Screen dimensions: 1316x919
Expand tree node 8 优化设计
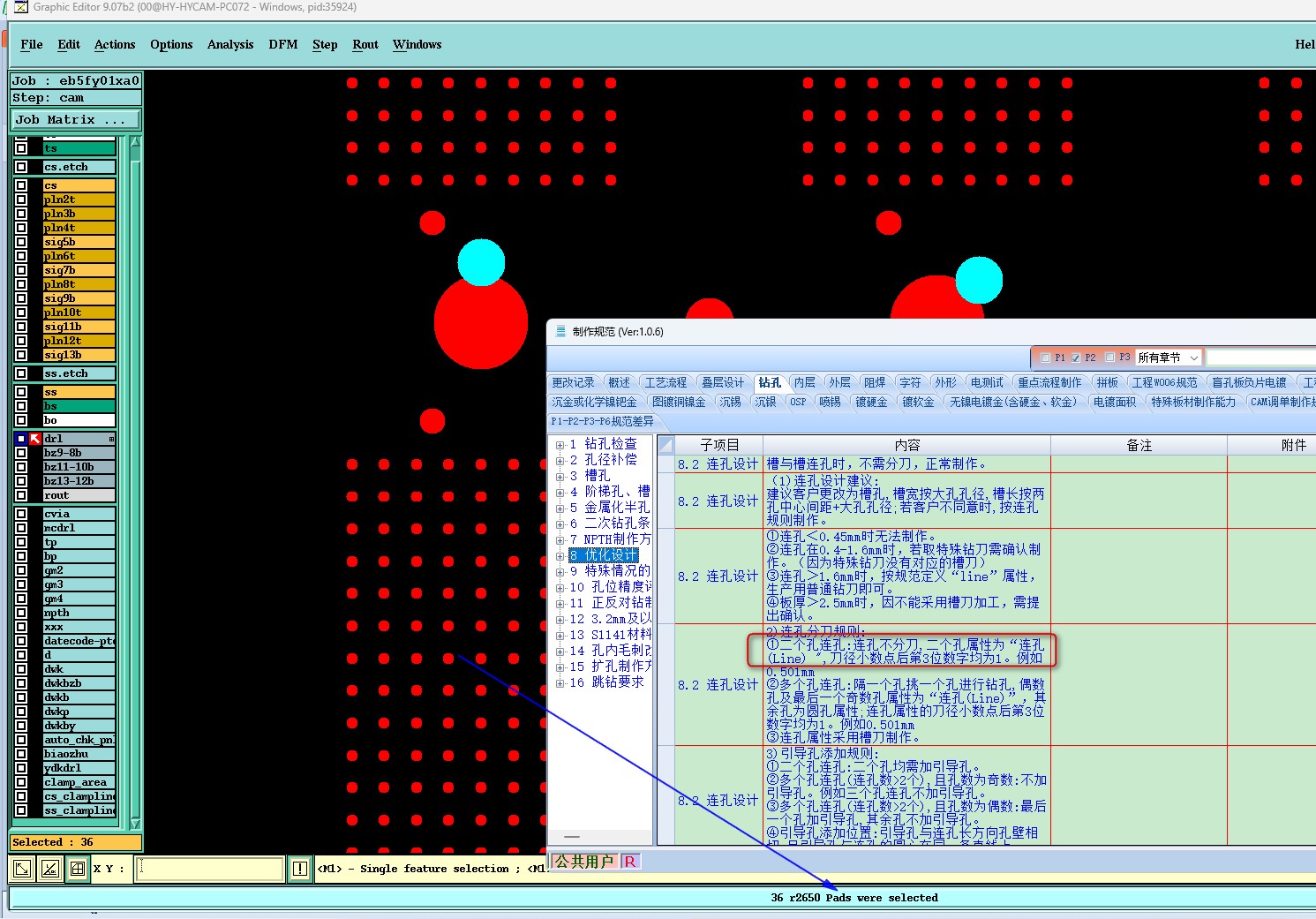point(560,556)
